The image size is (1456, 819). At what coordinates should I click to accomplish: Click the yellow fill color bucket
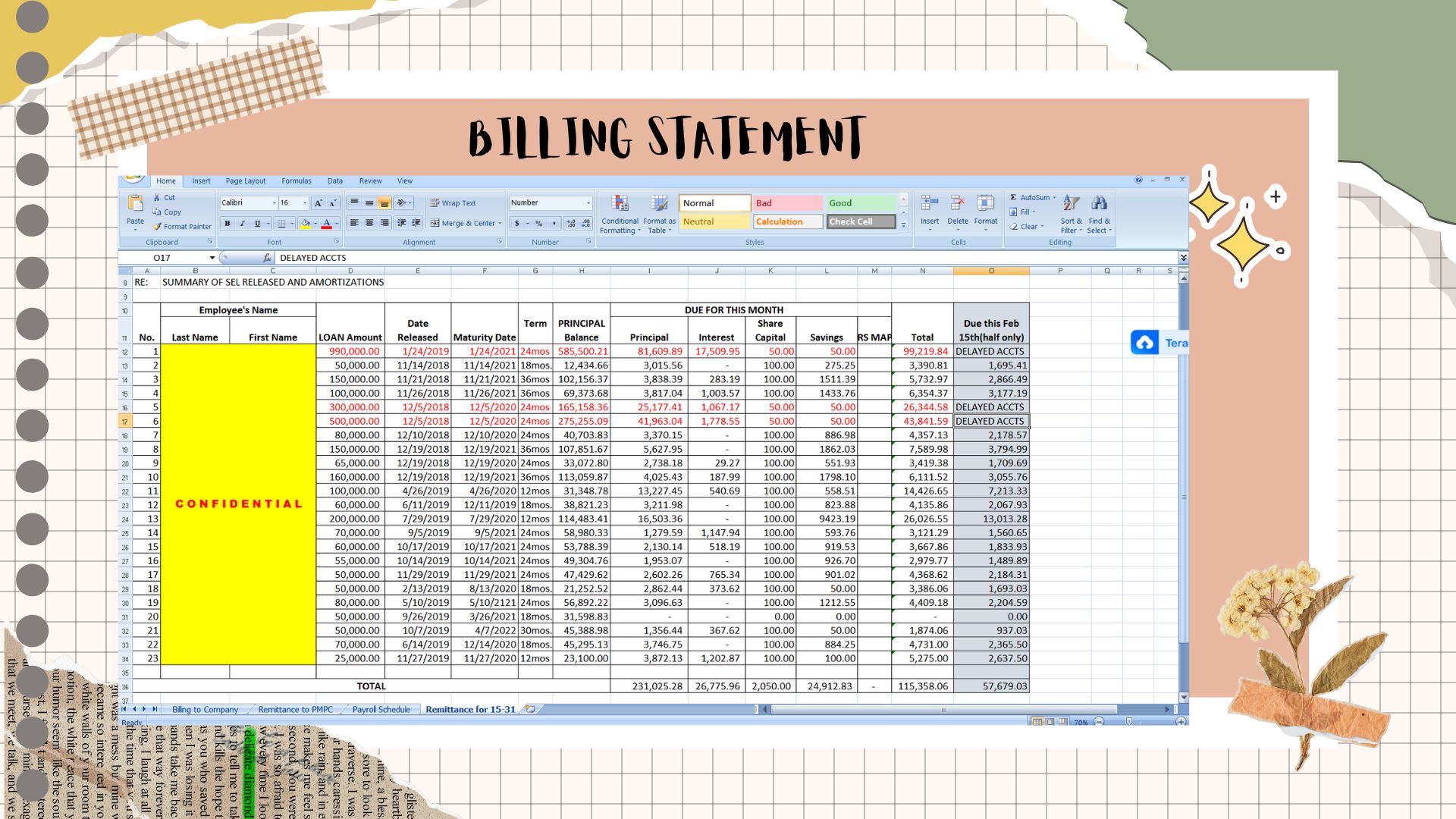click(x=305, y=223)
